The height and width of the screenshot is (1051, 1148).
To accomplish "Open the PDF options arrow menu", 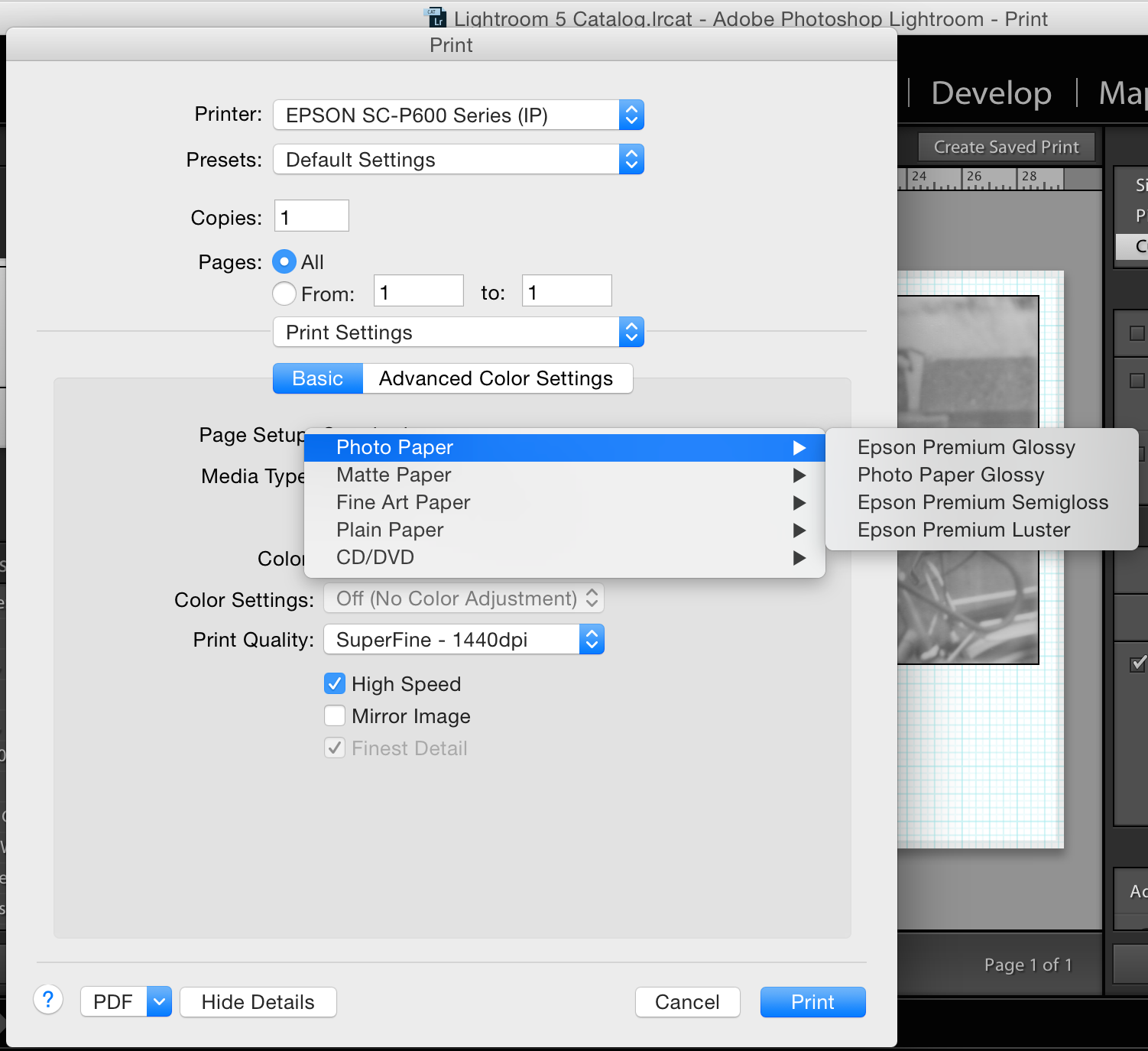I will coord(159,1001).
